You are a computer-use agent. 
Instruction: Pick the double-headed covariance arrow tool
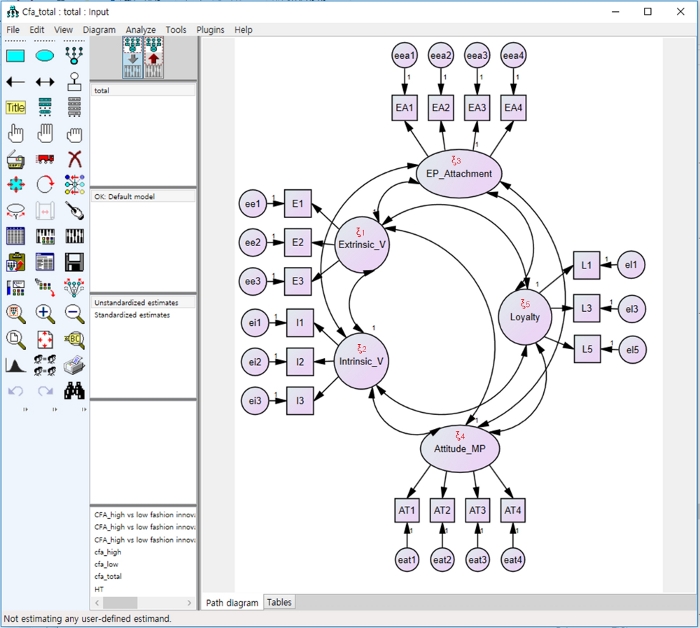pos(45,82)
